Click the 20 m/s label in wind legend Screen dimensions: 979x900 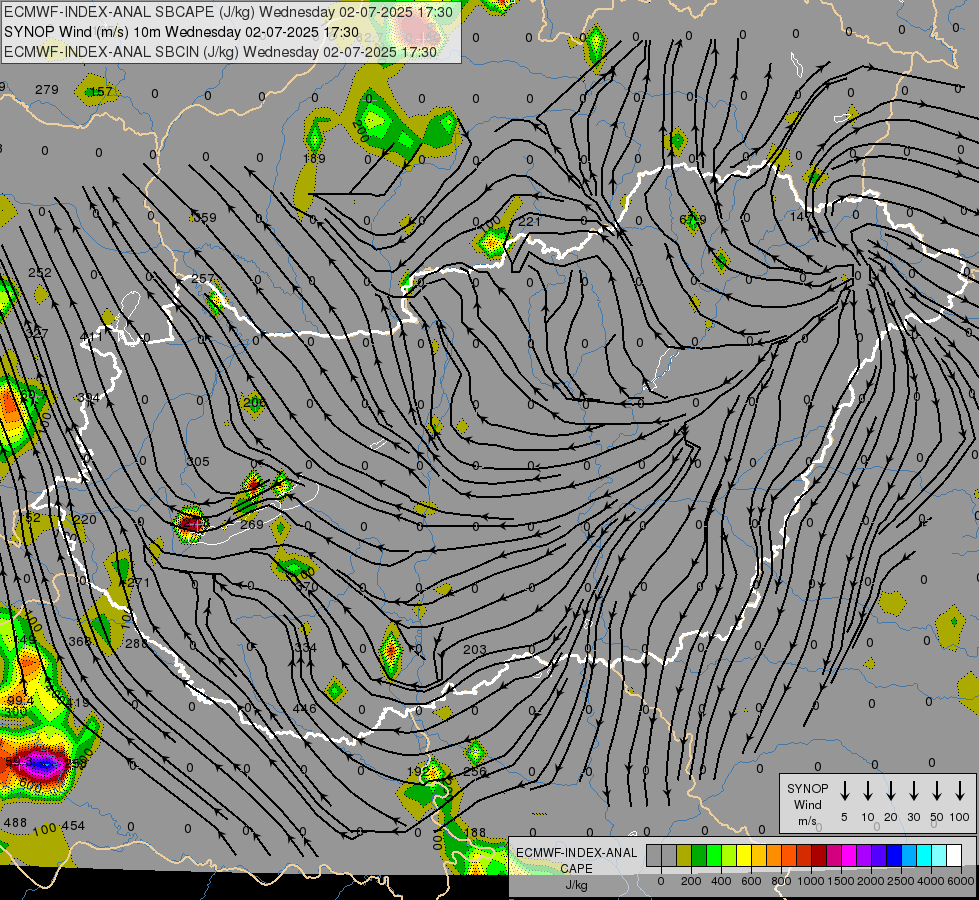891,817
